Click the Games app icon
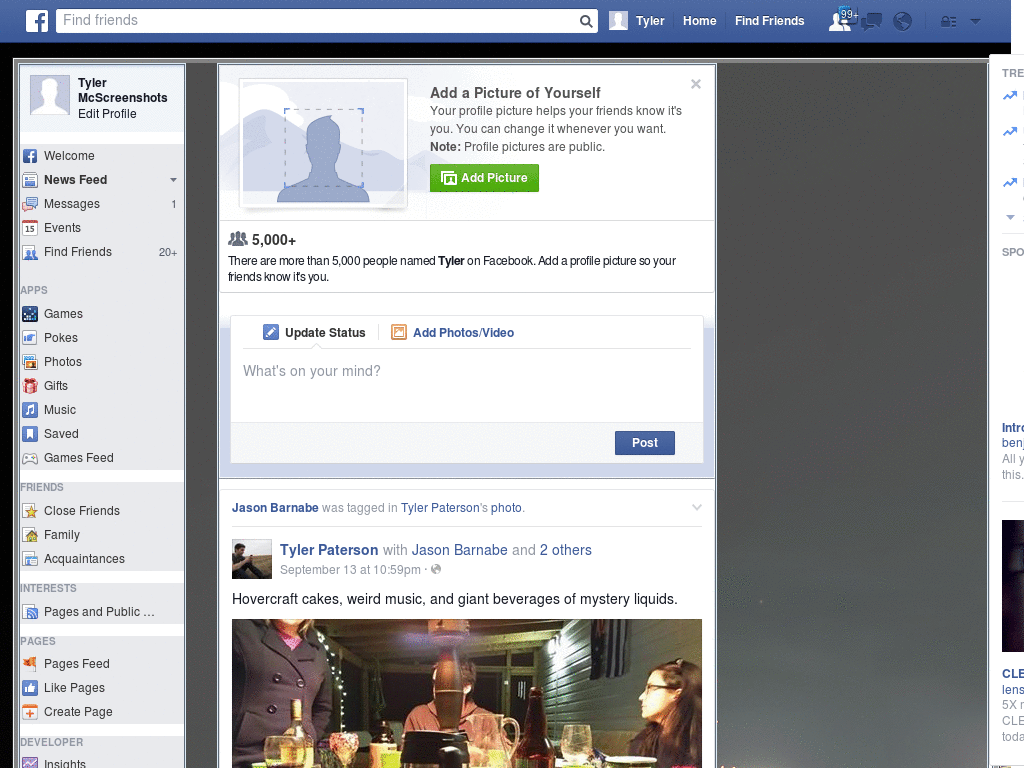The height and width of the screenshot is (768, 1024). tap(30, 314)
